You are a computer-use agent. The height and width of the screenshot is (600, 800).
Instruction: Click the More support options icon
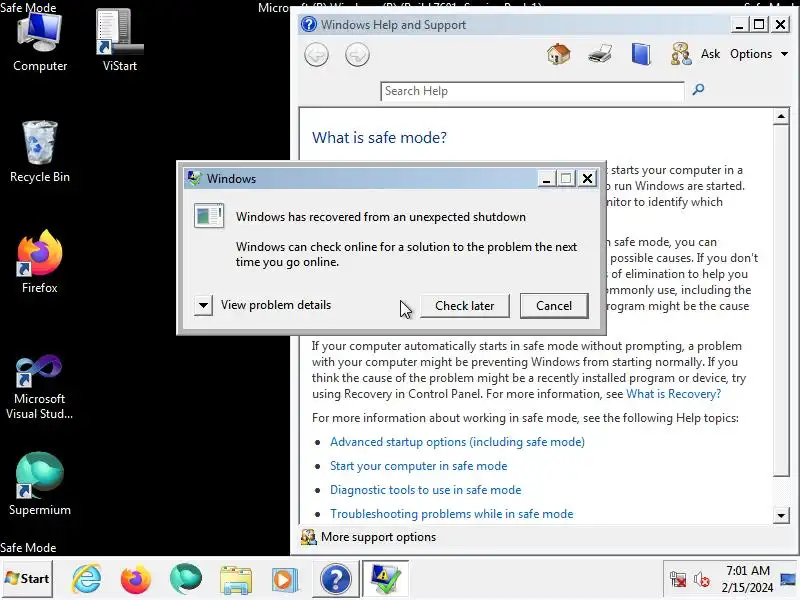click(x=309, y=537)
